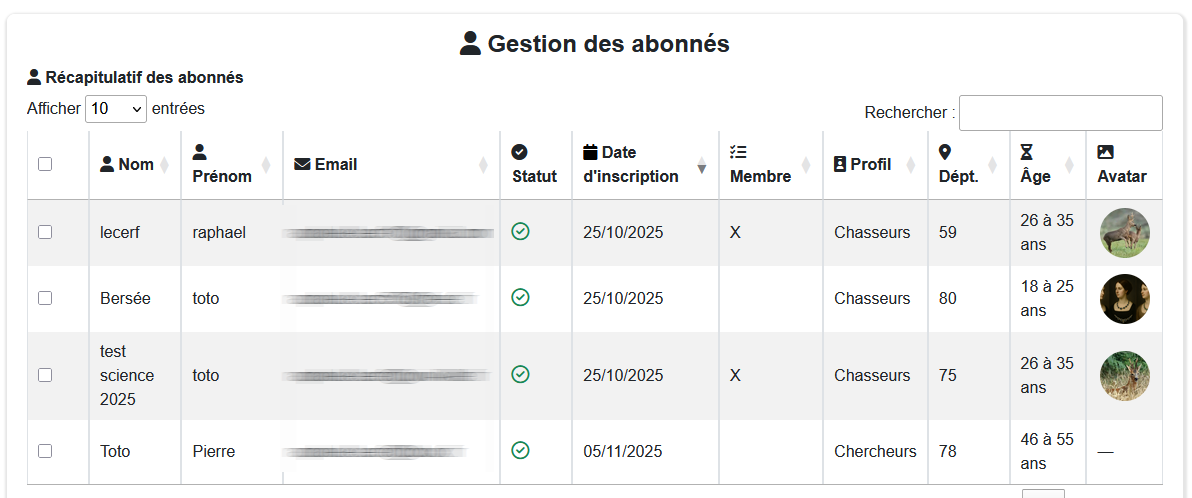
Task: Click the location pin icon in Dépt. header
Action: [x=945, y=152]
